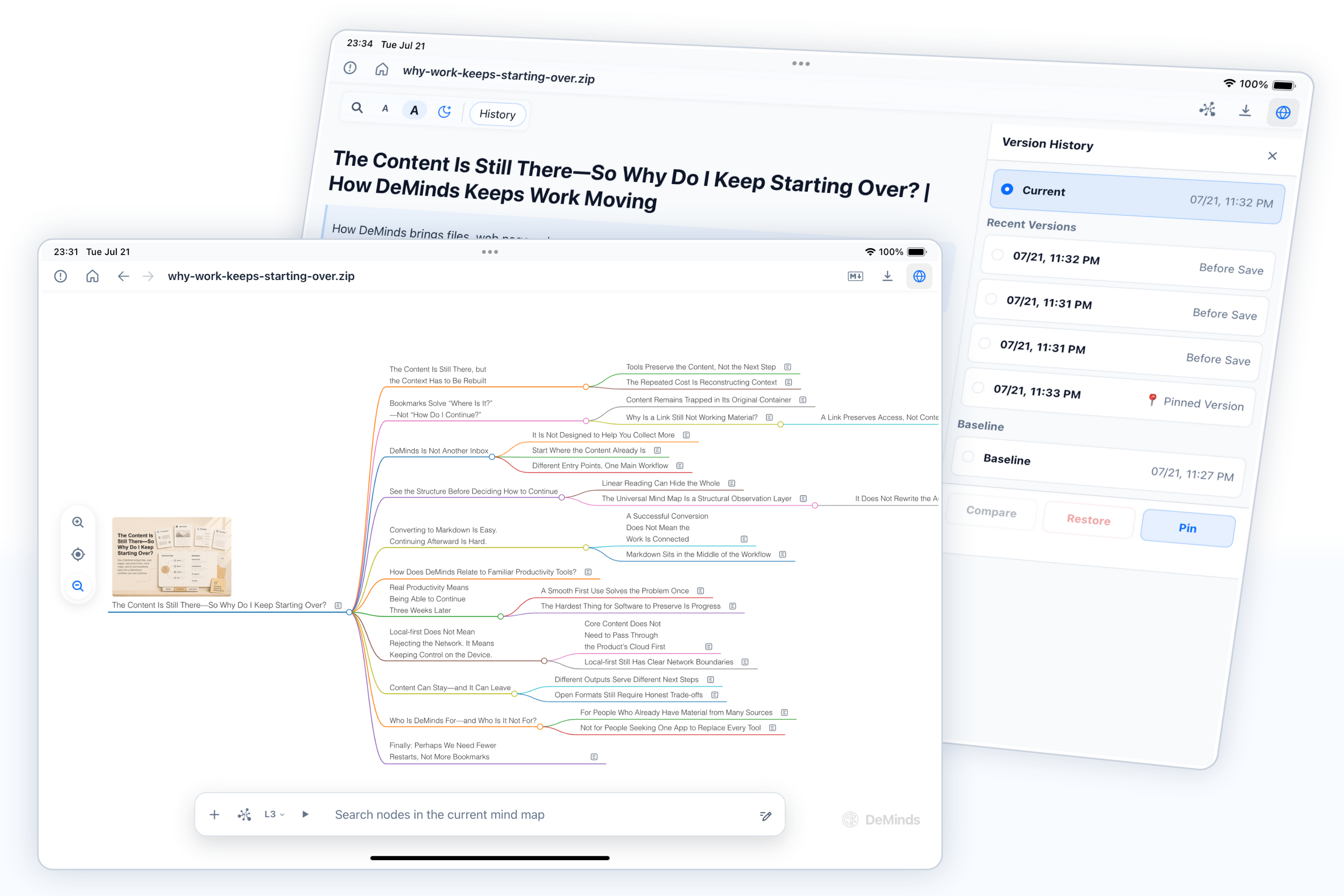Select the Baseline version radio button
Image resolution: width=1344 pixels, height=896 pixels.
968,457
